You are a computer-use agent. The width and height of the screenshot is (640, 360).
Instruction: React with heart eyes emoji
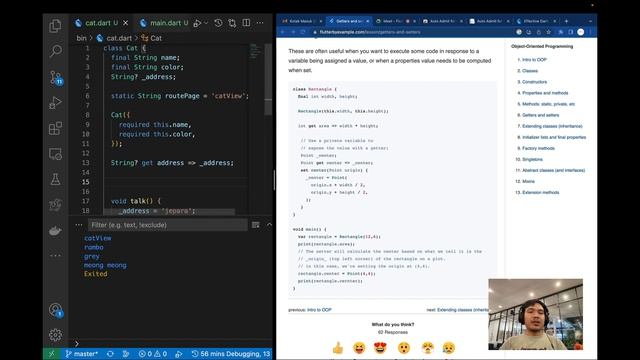(380, 348)
